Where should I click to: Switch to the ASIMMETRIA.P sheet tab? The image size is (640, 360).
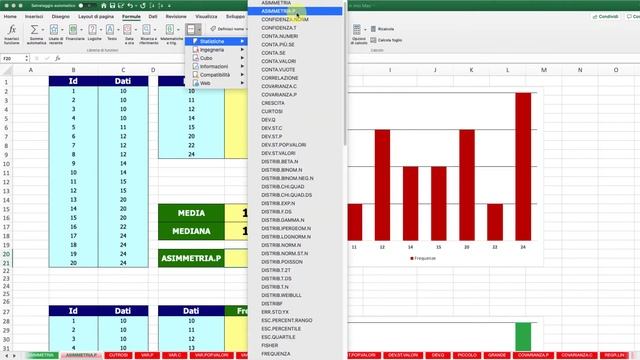[x=81, y=355]
